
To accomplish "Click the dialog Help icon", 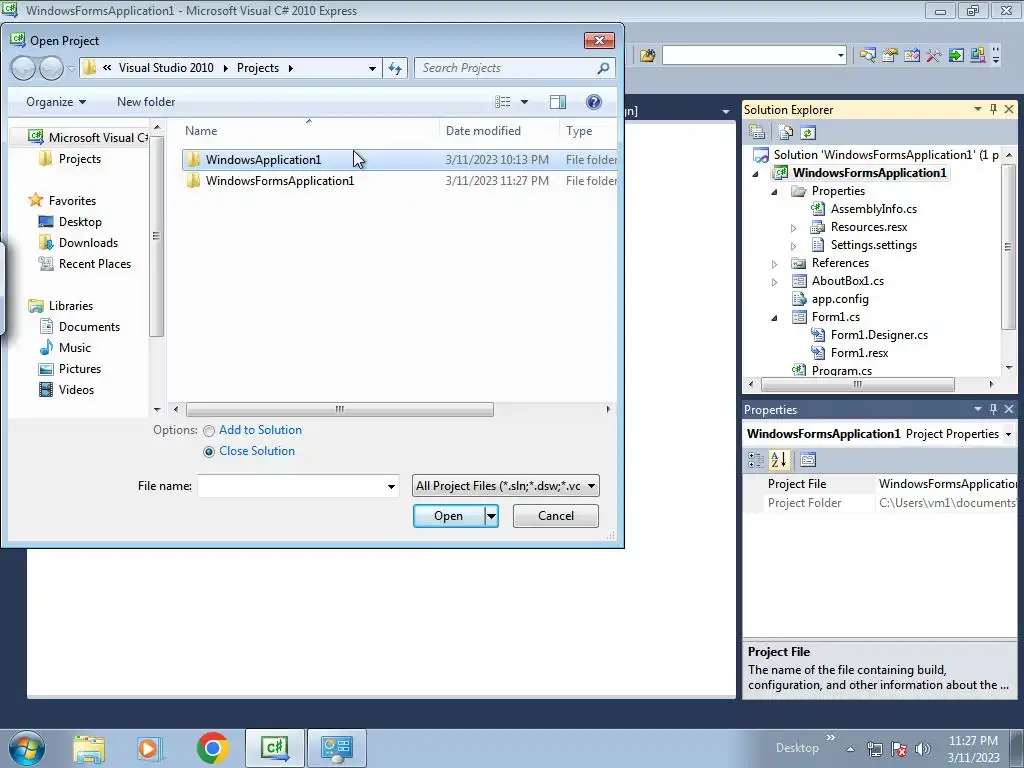I will click(x=594, y=102).
